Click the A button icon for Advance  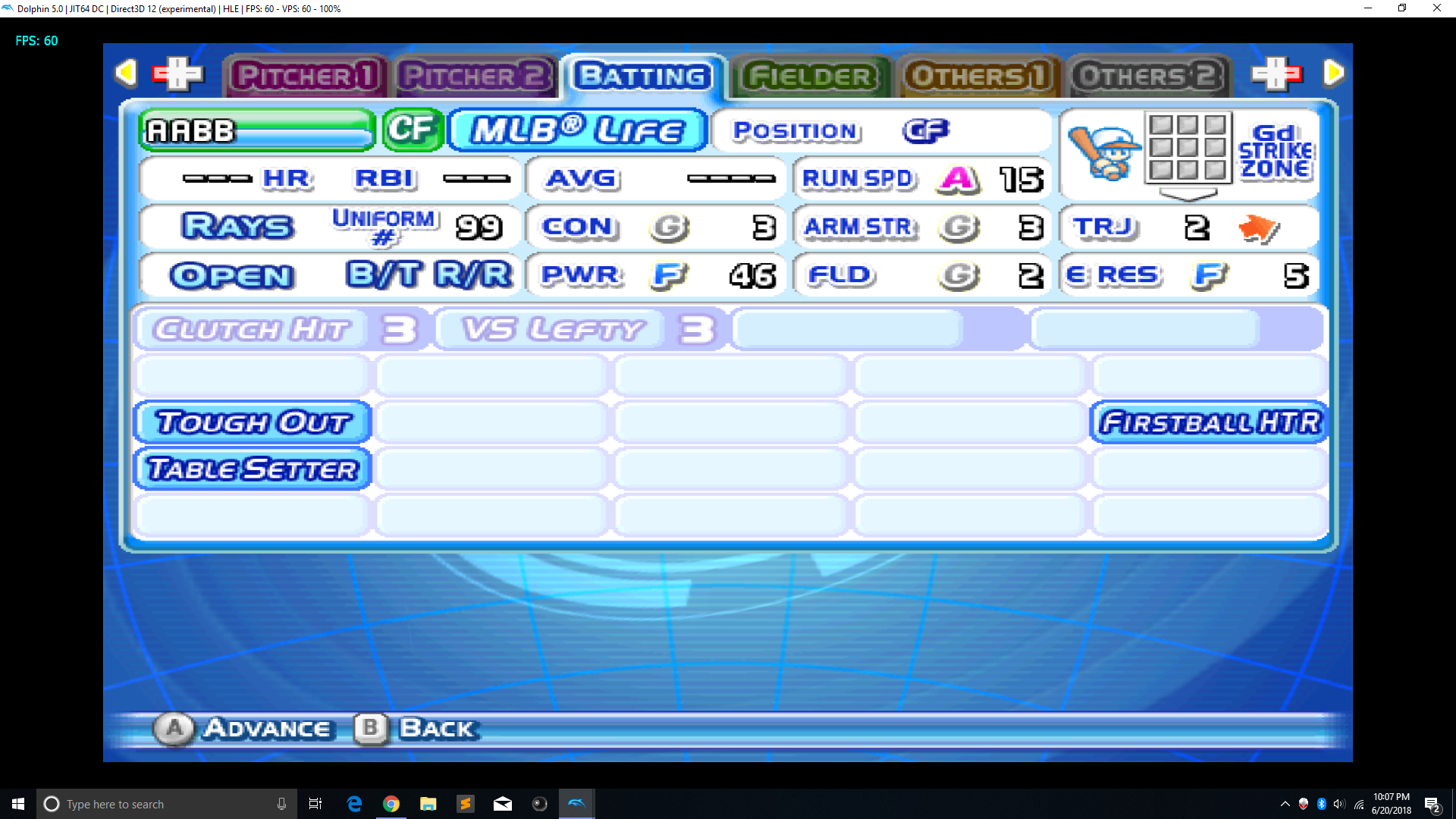point(174,729)
